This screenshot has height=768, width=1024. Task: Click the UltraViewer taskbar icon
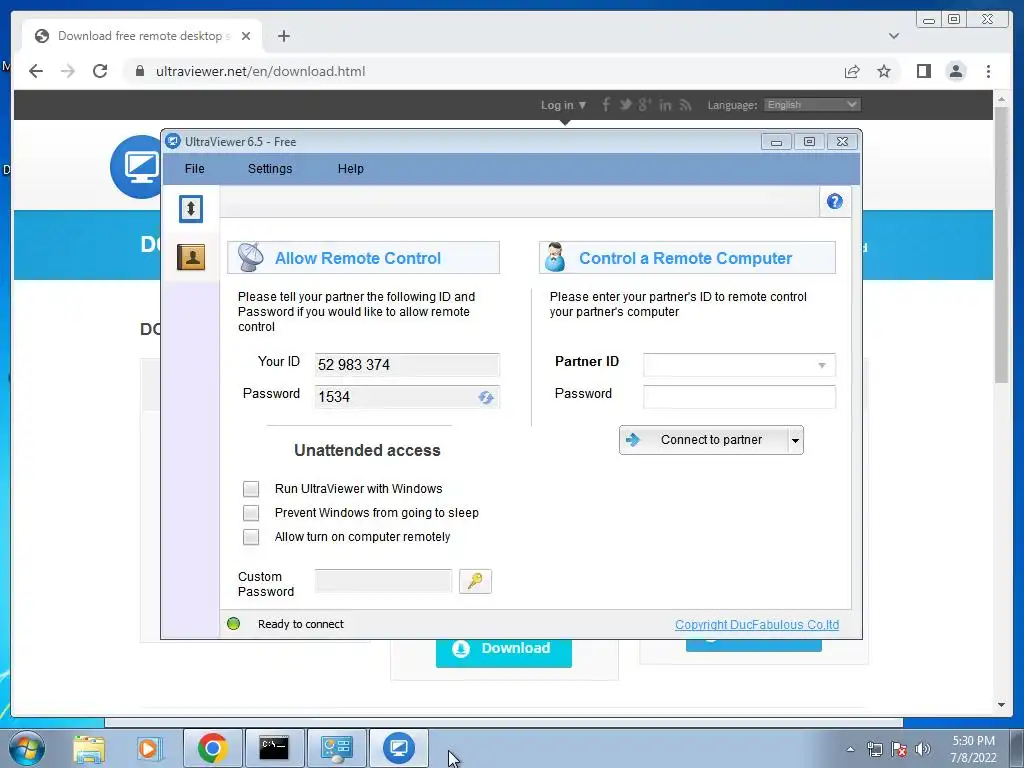(399, 748)
